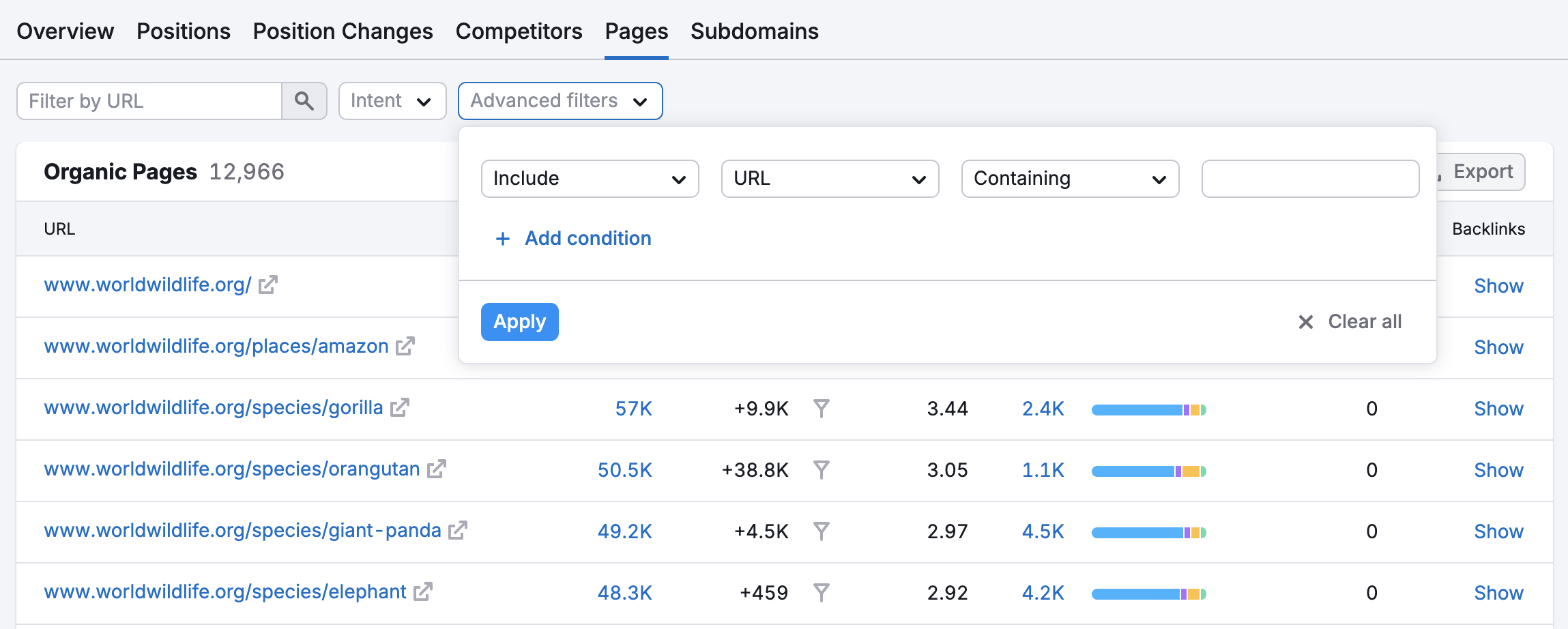Viewport: 1568px width, 629px height.
Task: Click Show backlinks for giant-panda row
Action: pos(1498,531)
